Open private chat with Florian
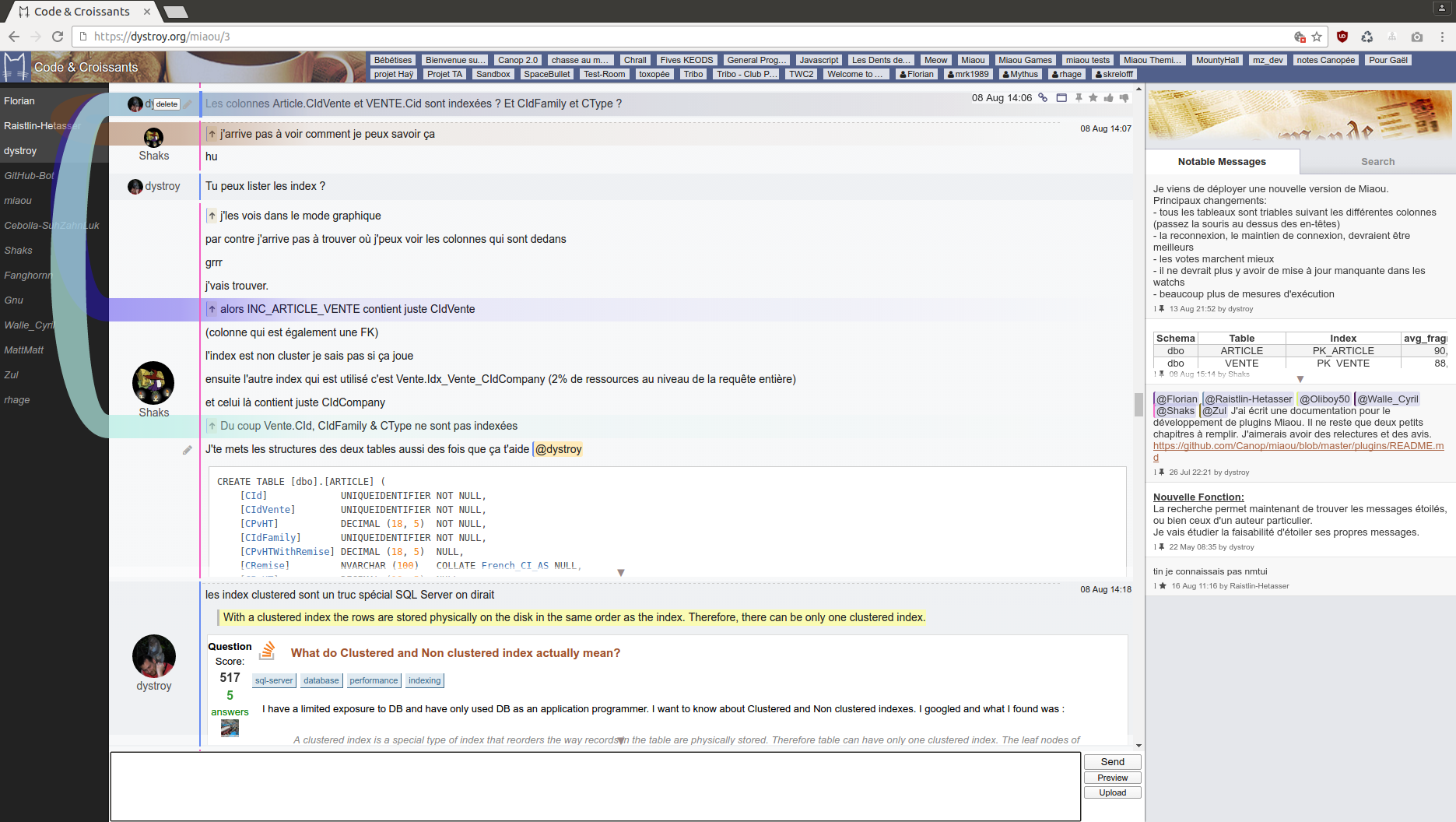The width and height of the screenshot is (1456, 822). [x=916, y=74]
